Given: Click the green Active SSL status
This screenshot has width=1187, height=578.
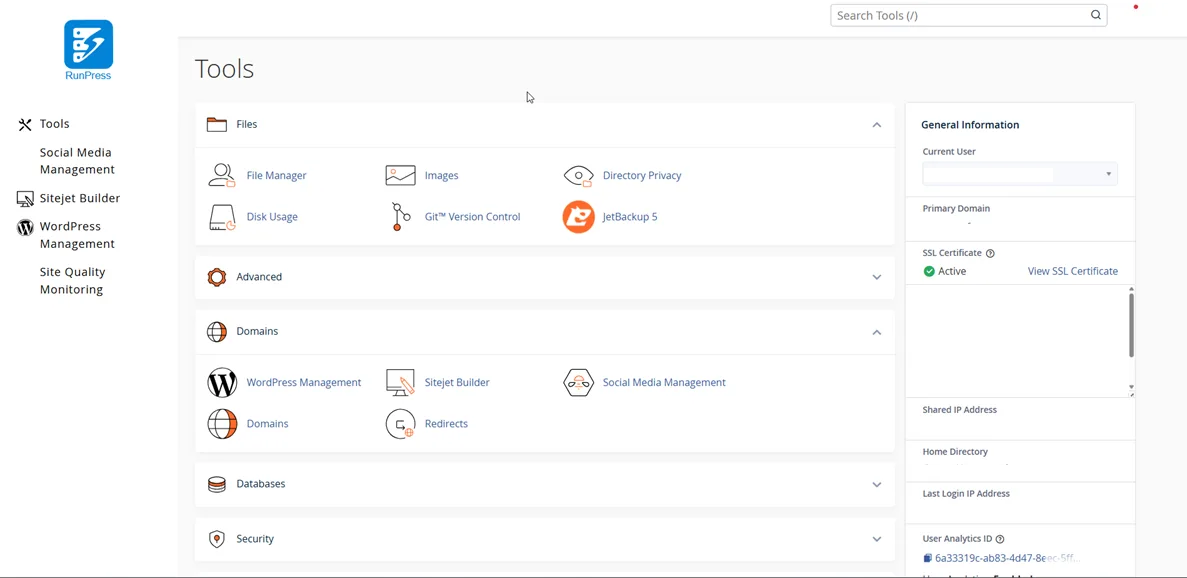Looking at the screenshot, I should (x=945, y=272).
